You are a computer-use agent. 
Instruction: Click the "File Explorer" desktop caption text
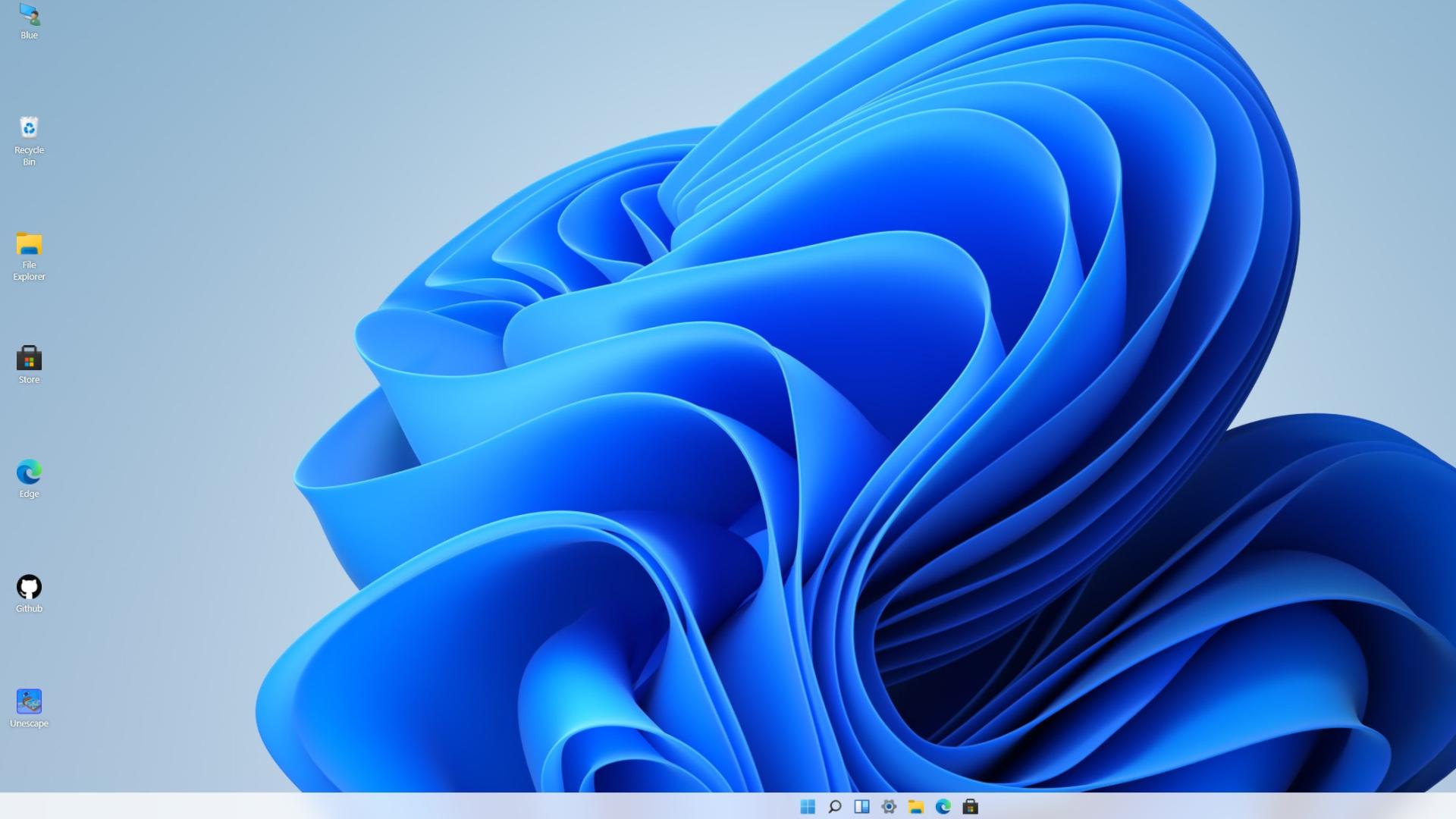[29, 271]
